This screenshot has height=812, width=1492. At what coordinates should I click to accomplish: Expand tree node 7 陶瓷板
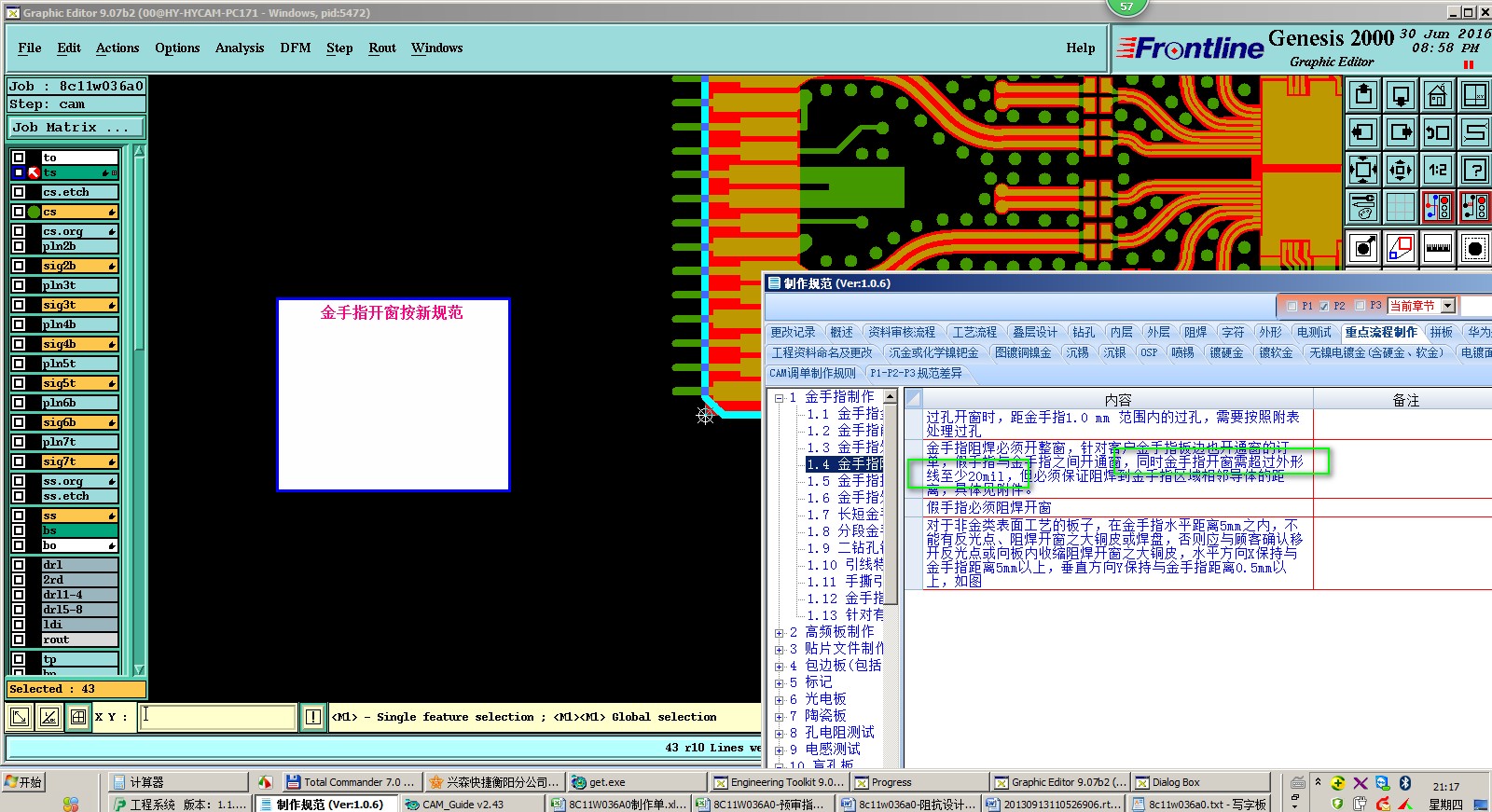779,717
